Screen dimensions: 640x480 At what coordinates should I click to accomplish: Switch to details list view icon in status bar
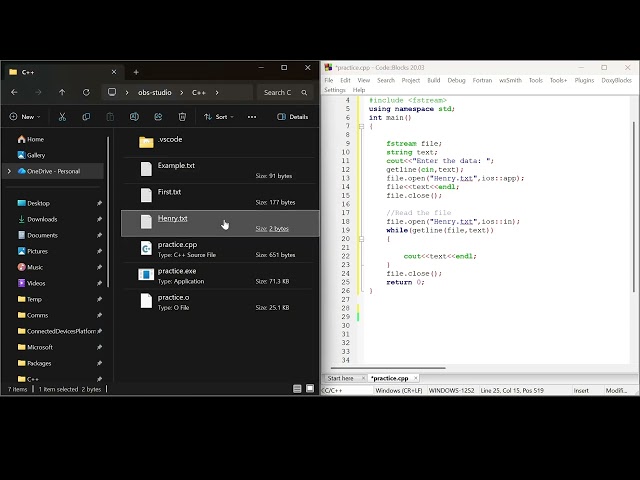point(297,389)
